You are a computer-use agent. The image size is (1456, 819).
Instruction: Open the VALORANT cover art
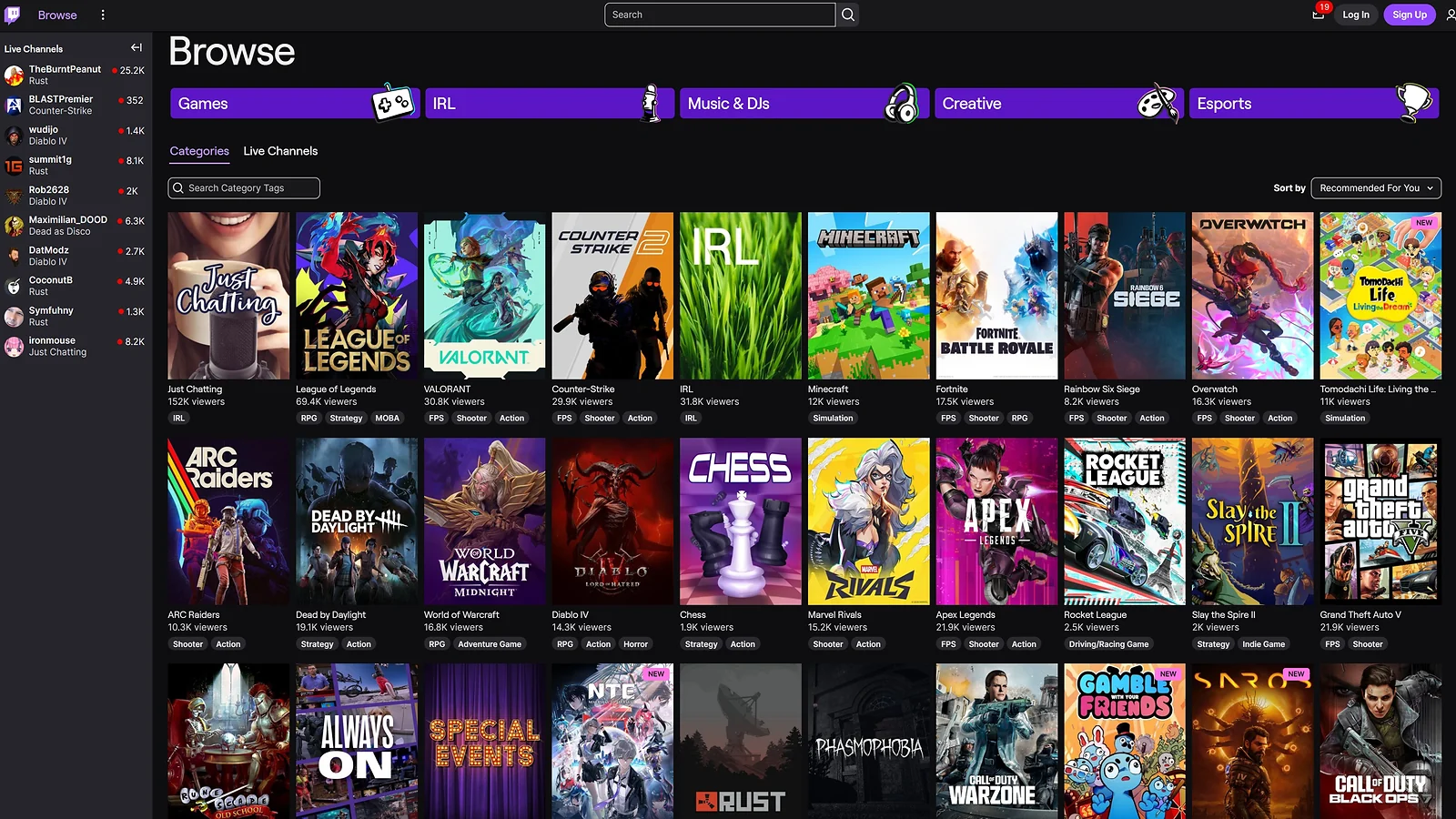coord(485,296)
